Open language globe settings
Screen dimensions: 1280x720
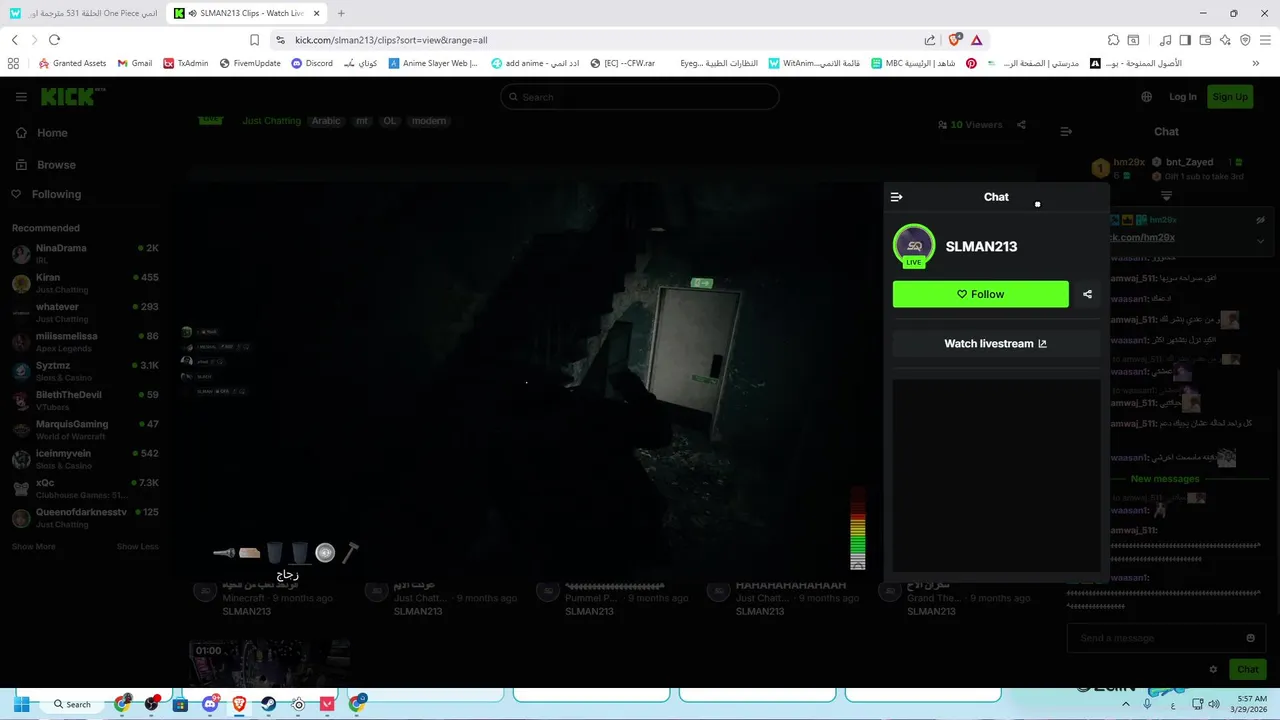(x=1146, y=97)
